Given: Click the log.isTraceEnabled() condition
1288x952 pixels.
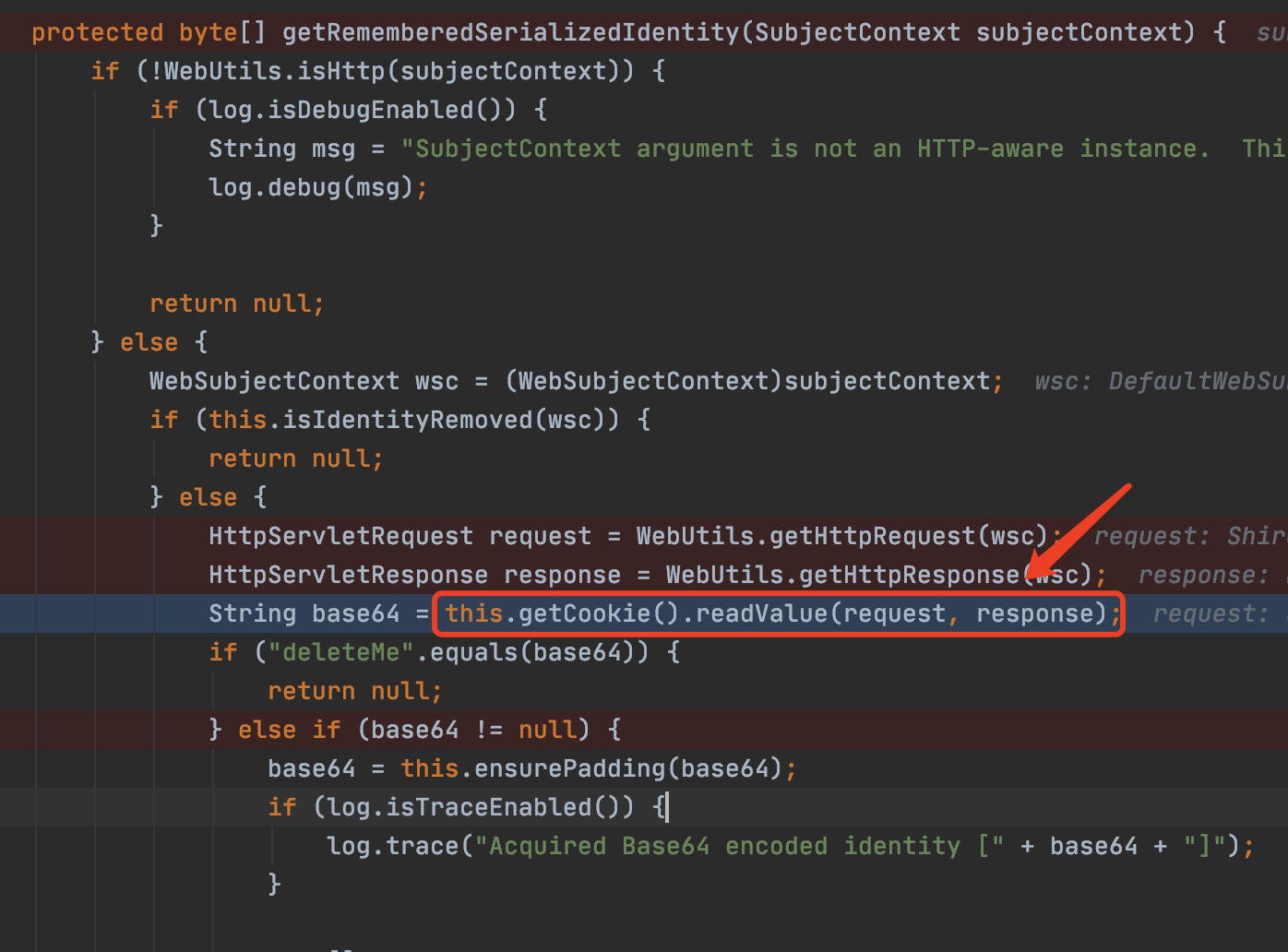Looking at the screenshot, I should point(473,807).
